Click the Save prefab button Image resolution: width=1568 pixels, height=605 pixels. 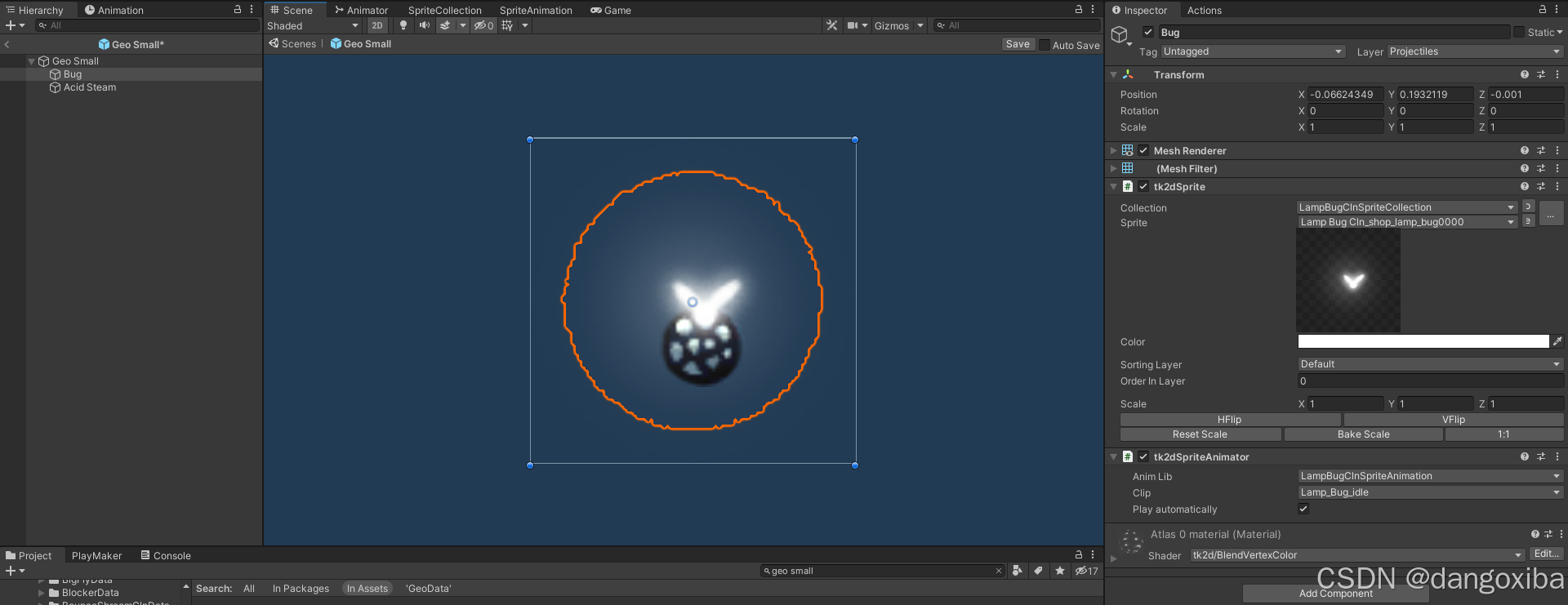tap(1018, 44)
